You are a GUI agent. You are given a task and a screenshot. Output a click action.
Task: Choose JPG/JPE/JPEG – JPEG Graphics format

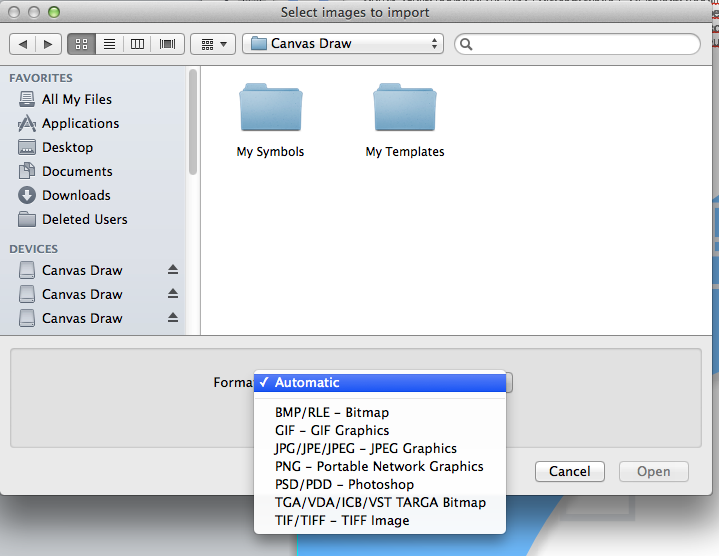click(x=380, y=448)
